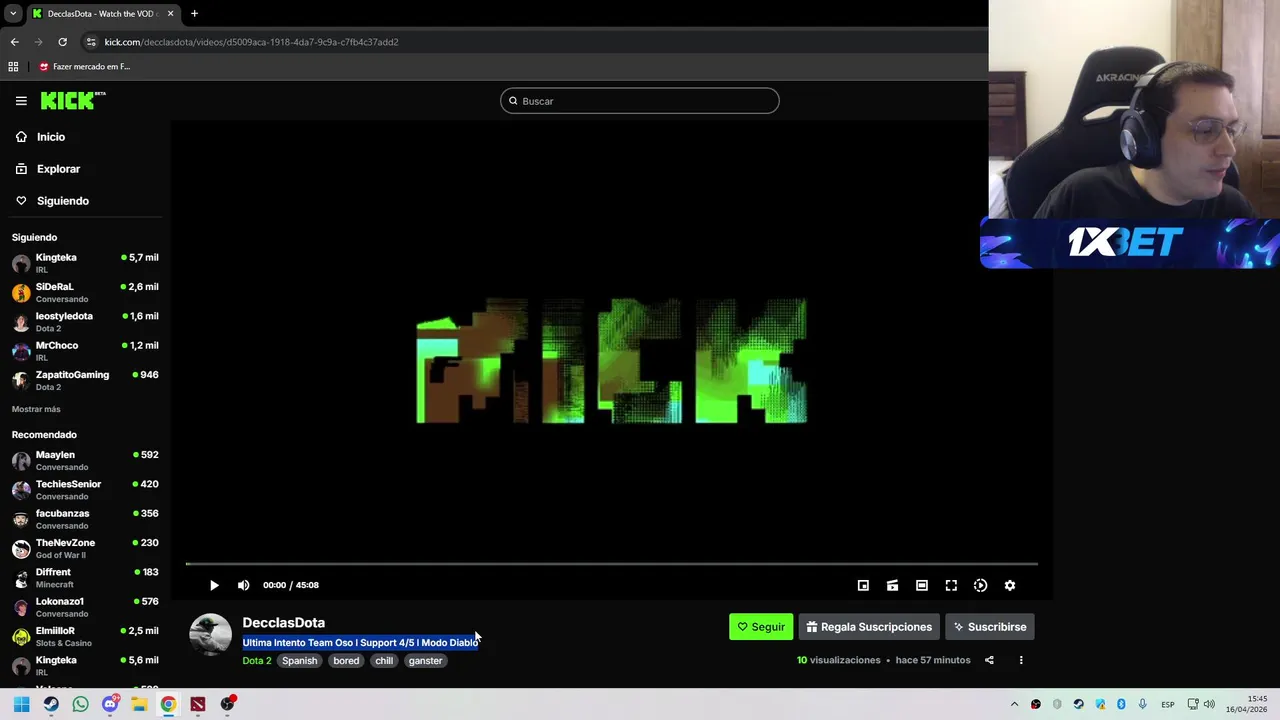
Task: Open Dota 2 from the taskbar
Action: (198, 704)
